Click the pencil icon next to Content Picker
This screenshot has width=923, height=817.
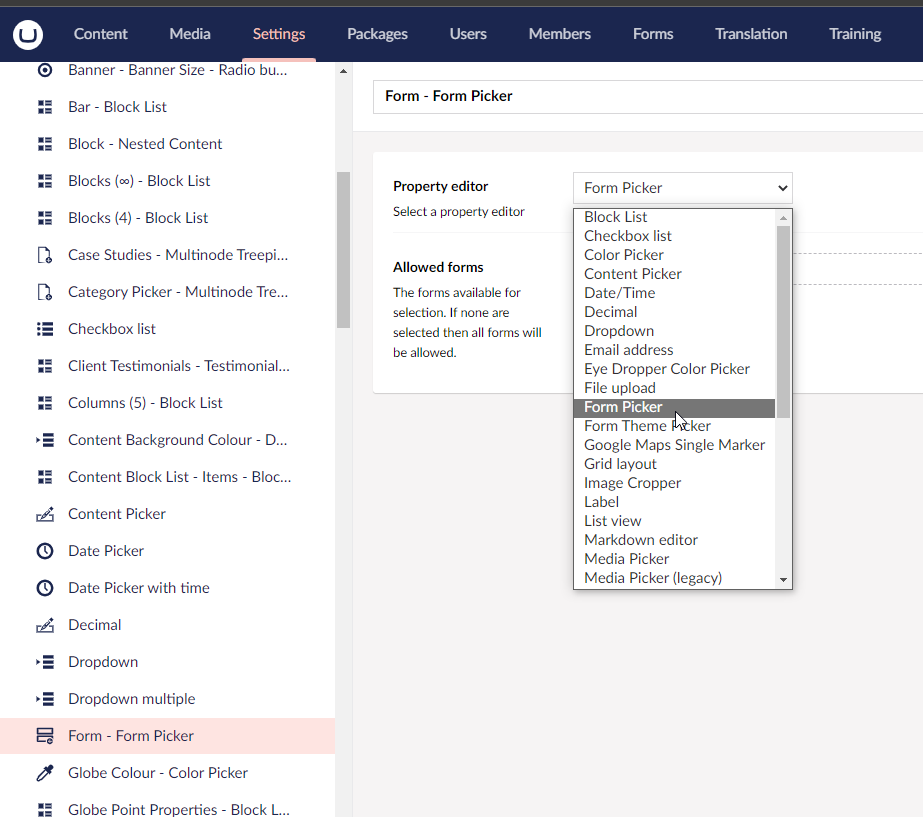pos(44,514)
